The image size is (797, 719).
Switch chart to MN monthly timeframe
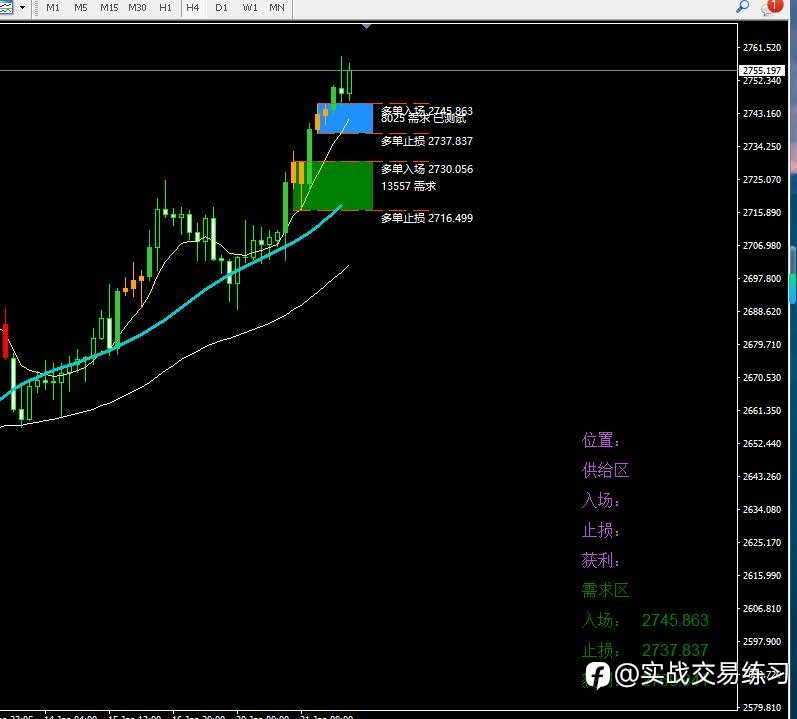[277, 8]
